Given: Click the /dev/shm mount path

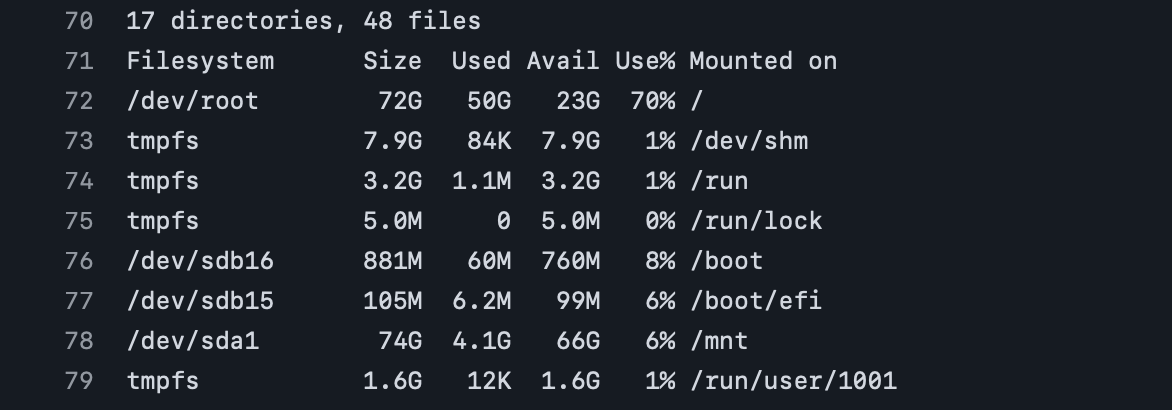Looking at the screenshot, I should 749,141.
